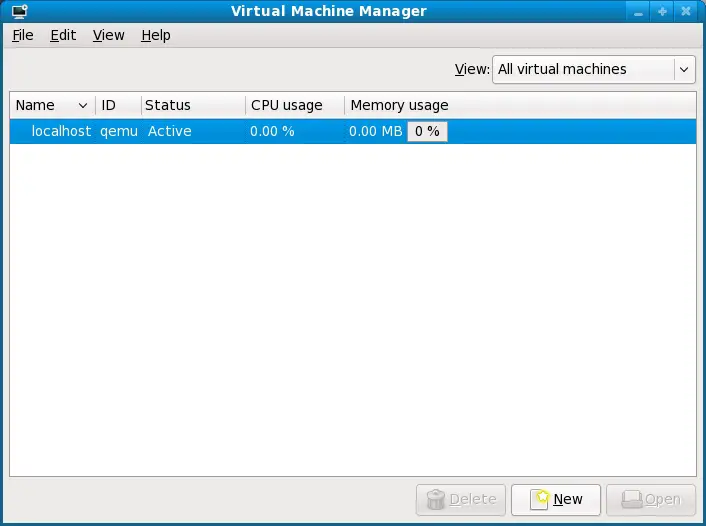Open the View menu
The image size is (706, 526).
click(x=108, y=35)
